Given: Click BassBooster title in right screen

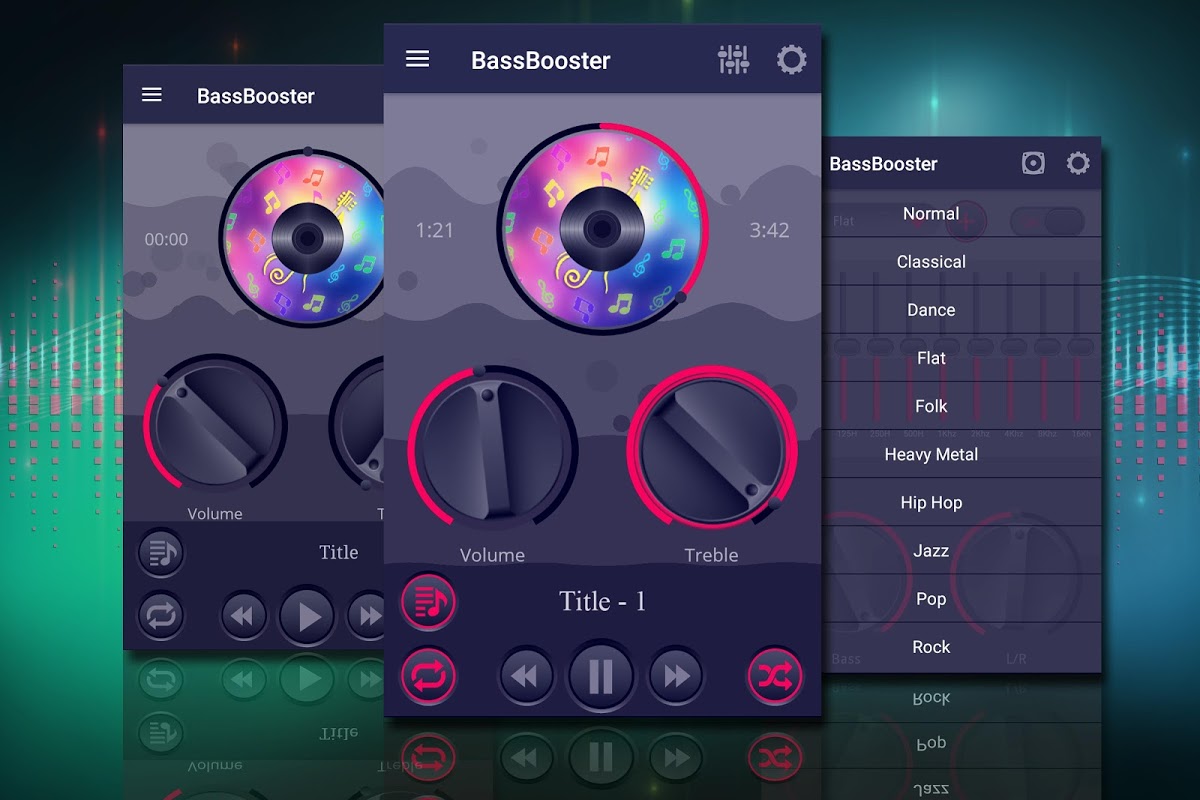Looking at the screenshot, I should tap(884, 164).
